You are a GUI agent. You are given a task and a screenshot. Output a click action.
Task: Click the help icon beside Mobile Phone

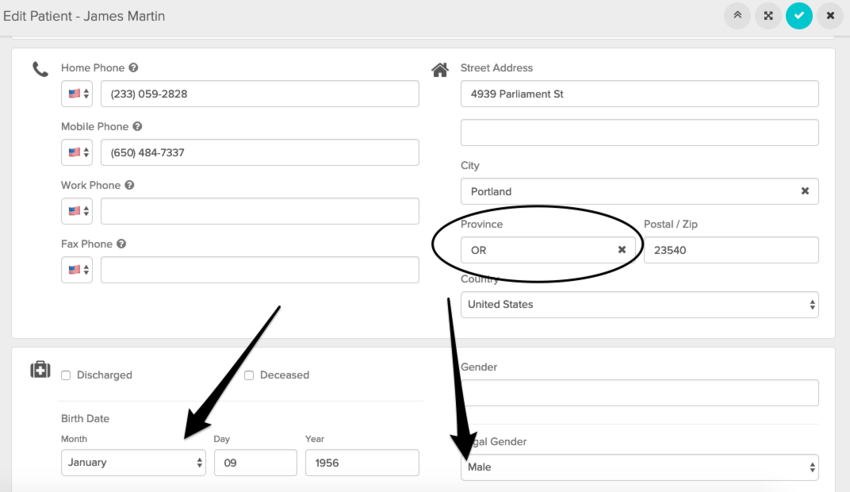coord(138,127)
